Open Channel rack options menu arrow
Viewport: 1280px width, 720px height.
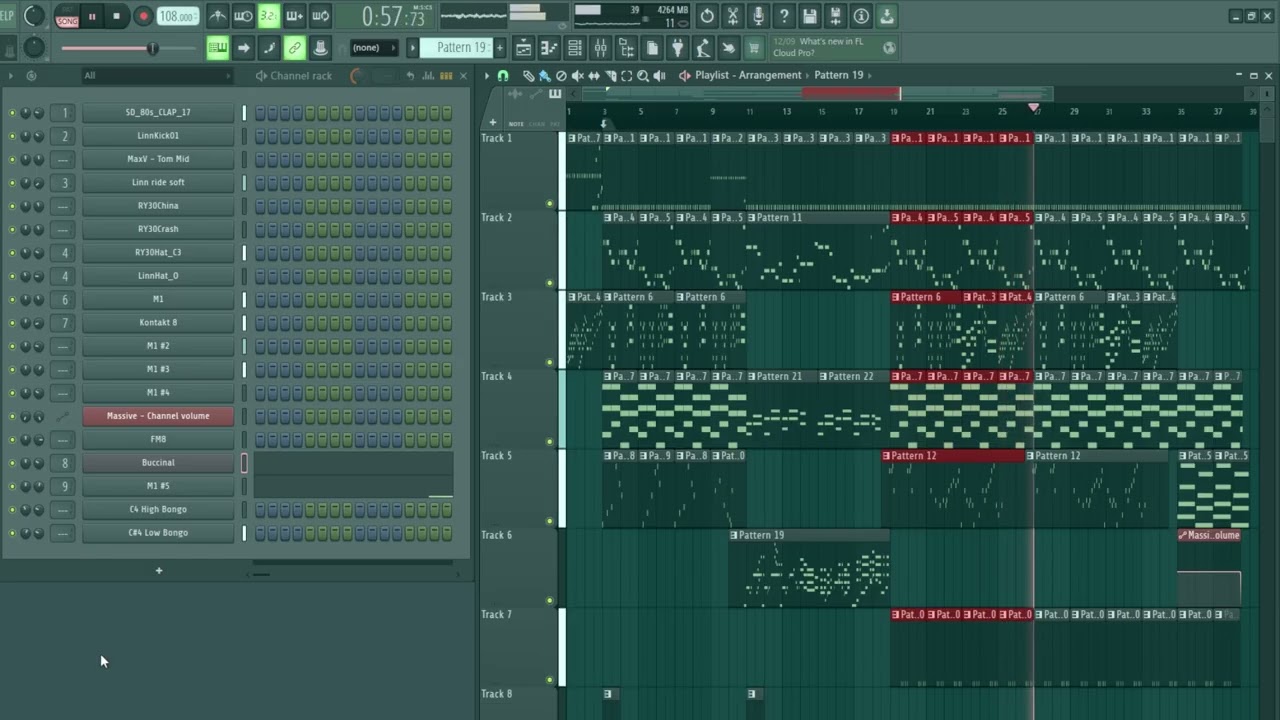pos(10,76)
